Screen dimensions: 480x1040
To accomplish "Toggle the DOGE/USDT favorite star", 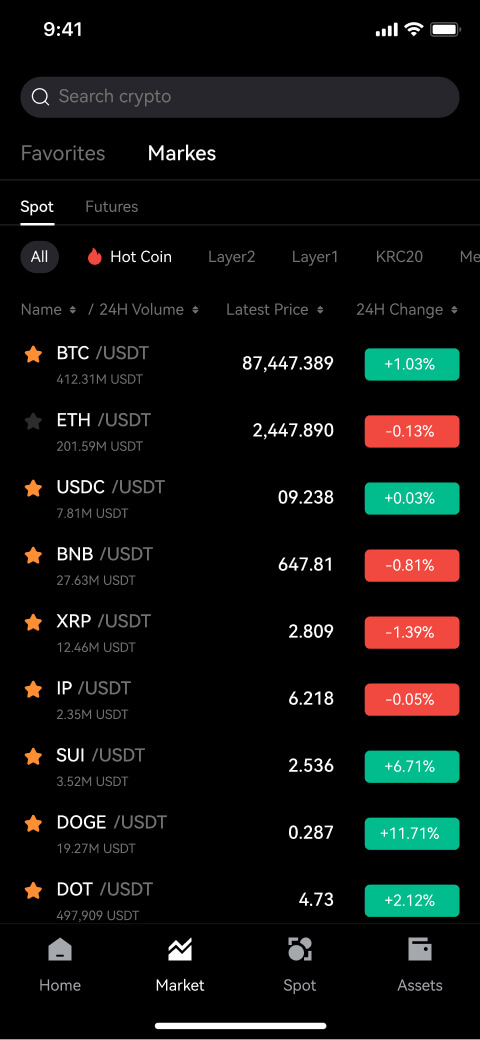I will click(x=33, y=824).
